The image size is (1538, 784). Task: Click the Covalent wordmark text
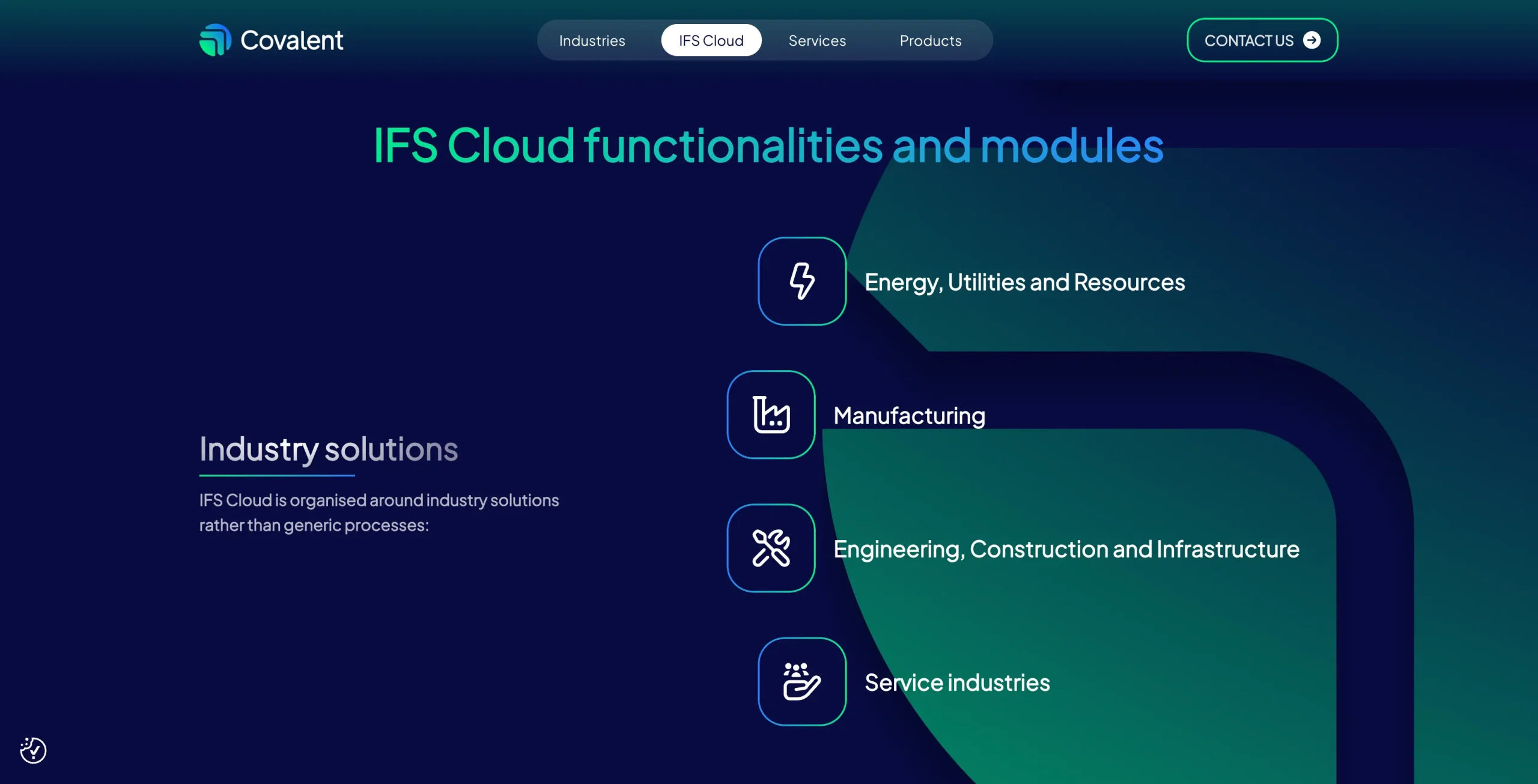(x=292, y=40)
